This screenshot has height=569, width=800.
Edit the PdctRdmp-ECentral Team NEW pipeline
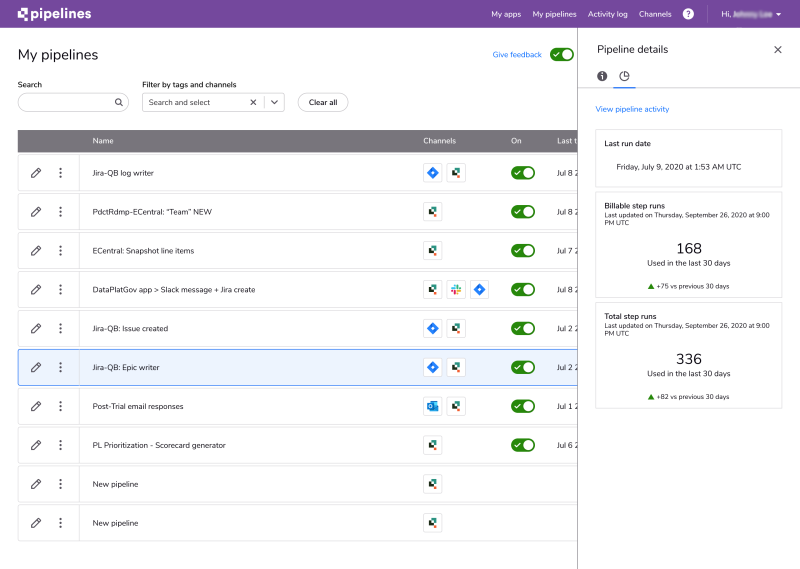[36, 212]
